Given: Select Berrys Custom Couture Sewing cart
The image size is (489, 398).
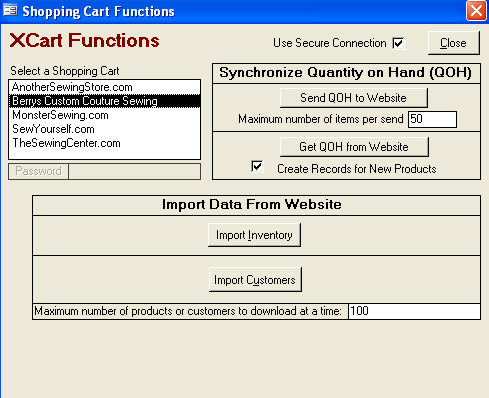Looking at the screenshot, I should (x=104, y=101).
